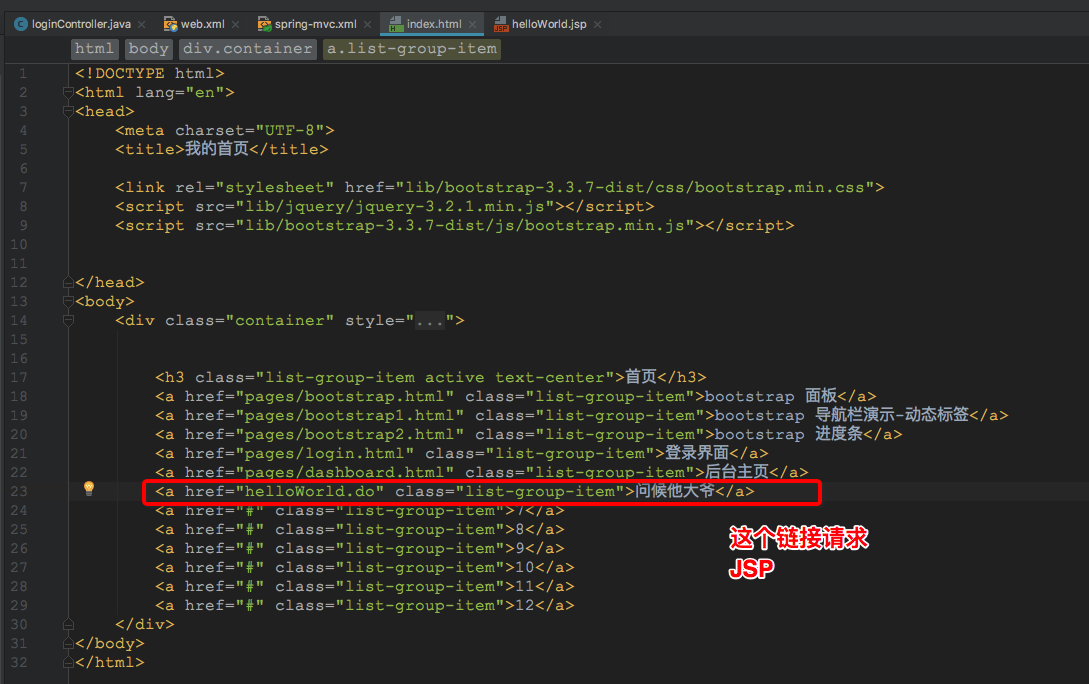The image size is (1089, 684).
Task: Click fold end marker at closing div tag
Action: point(68,624)
